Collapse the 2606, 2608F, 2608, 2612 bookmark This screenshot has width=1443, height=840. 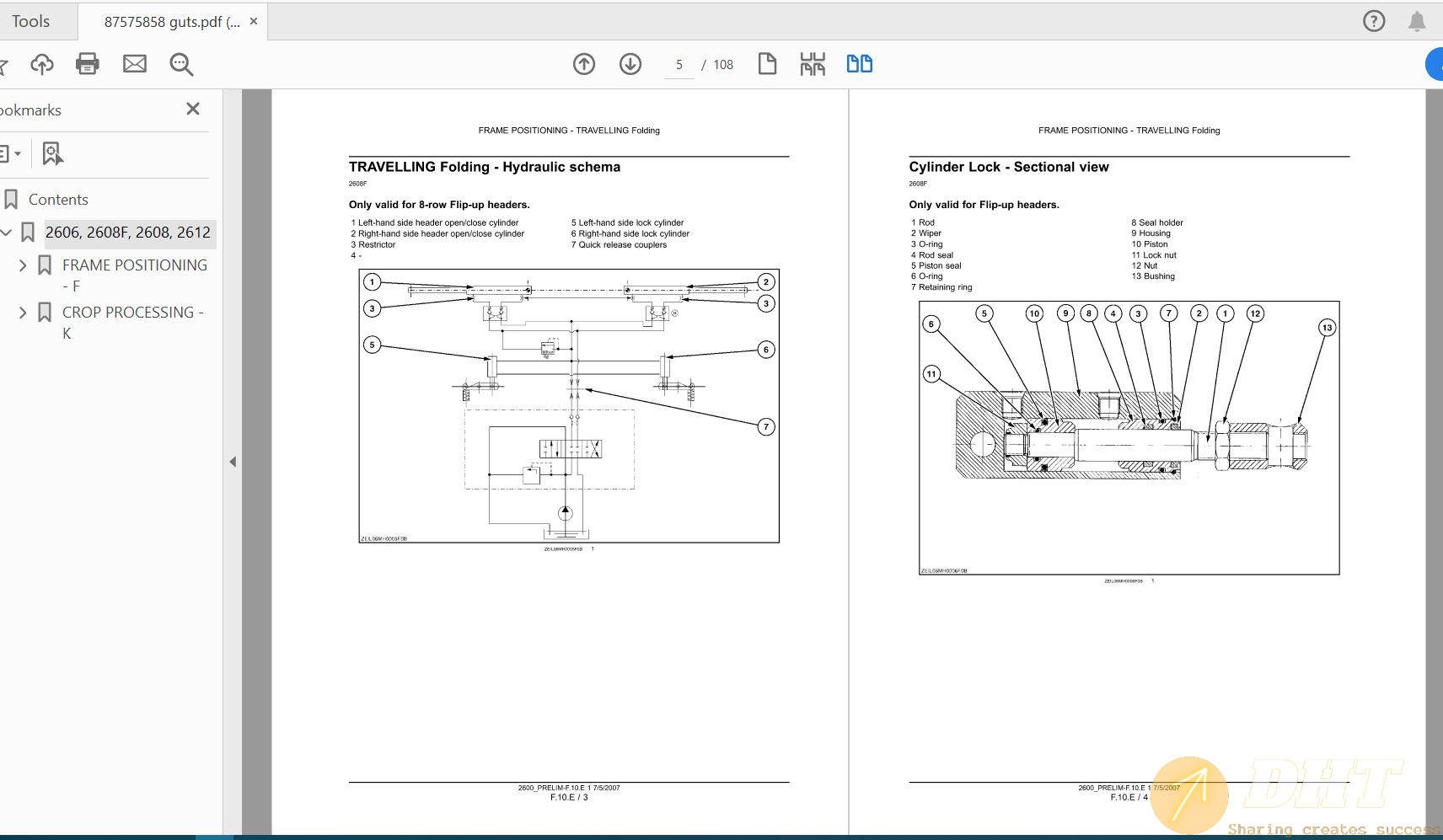click(x=7, y=233)
